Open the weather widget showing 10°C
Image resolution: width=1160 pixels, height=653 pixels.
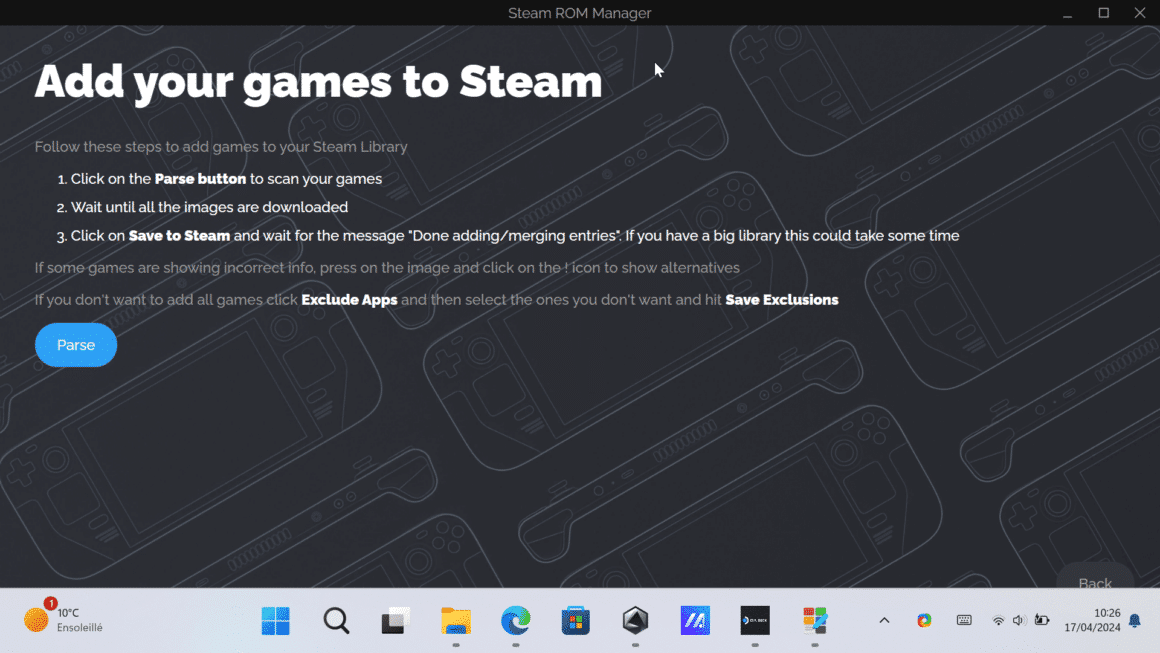pyautogui.click(x=64, y=620)
